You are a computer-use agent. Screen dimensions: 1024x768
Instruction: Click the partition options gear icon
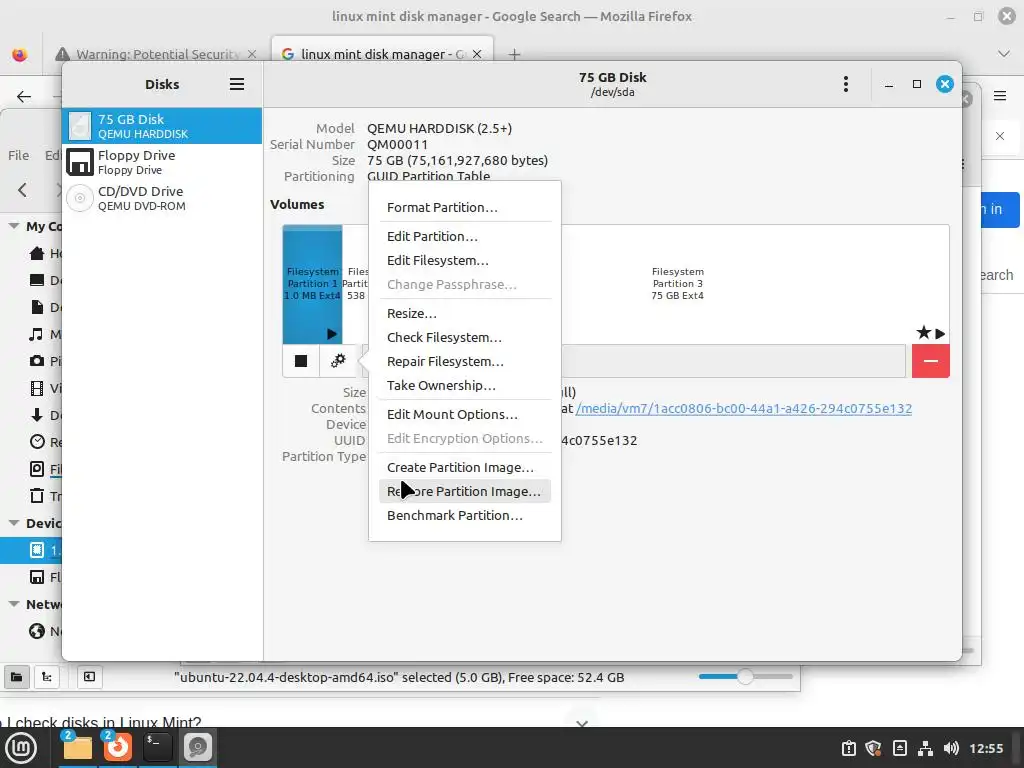338,361
